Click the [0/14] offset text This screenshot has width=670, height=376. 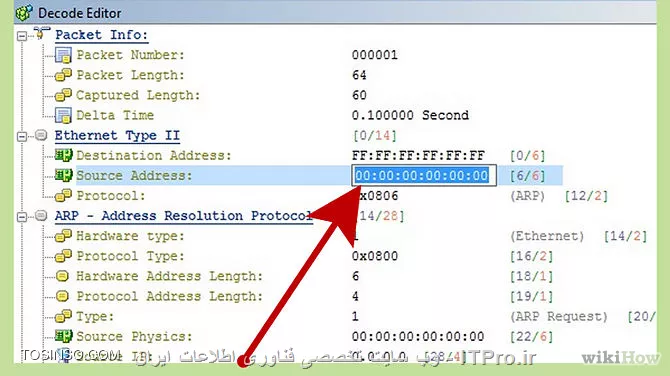click(x=375, y=136)
